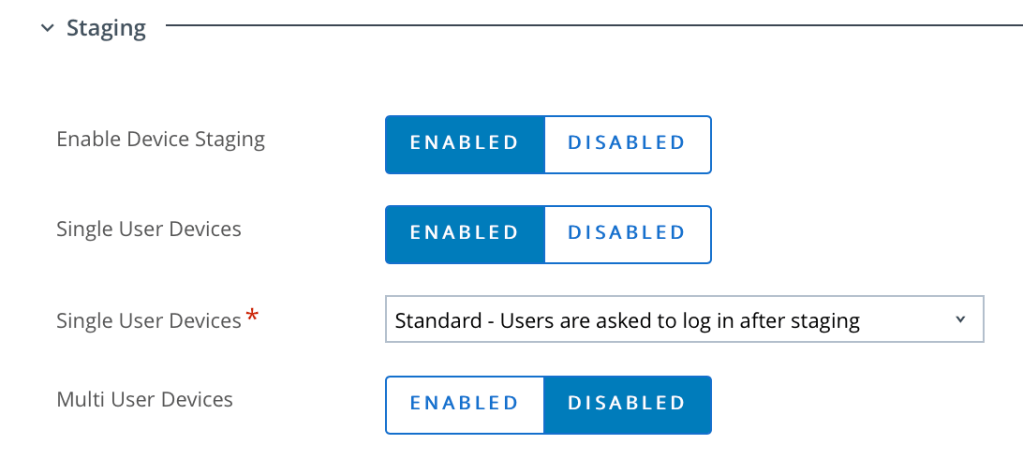Turn off device staging

[x=627, y=143]
